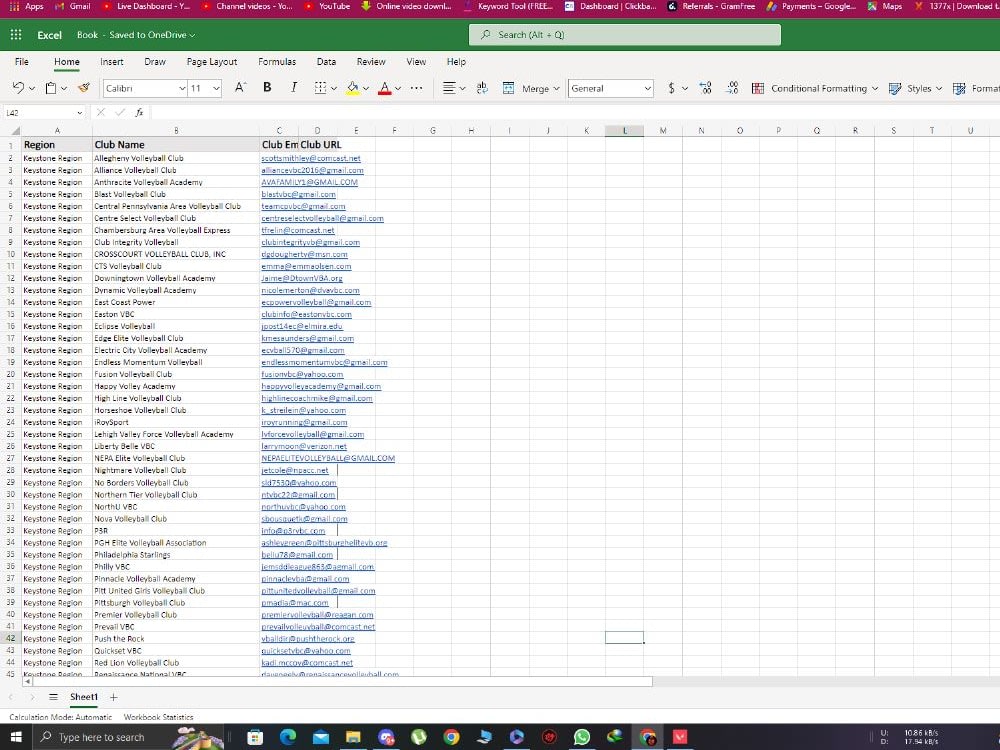
Task: Expand the Name Box dropdown arrow
Action: pos(79,113)
